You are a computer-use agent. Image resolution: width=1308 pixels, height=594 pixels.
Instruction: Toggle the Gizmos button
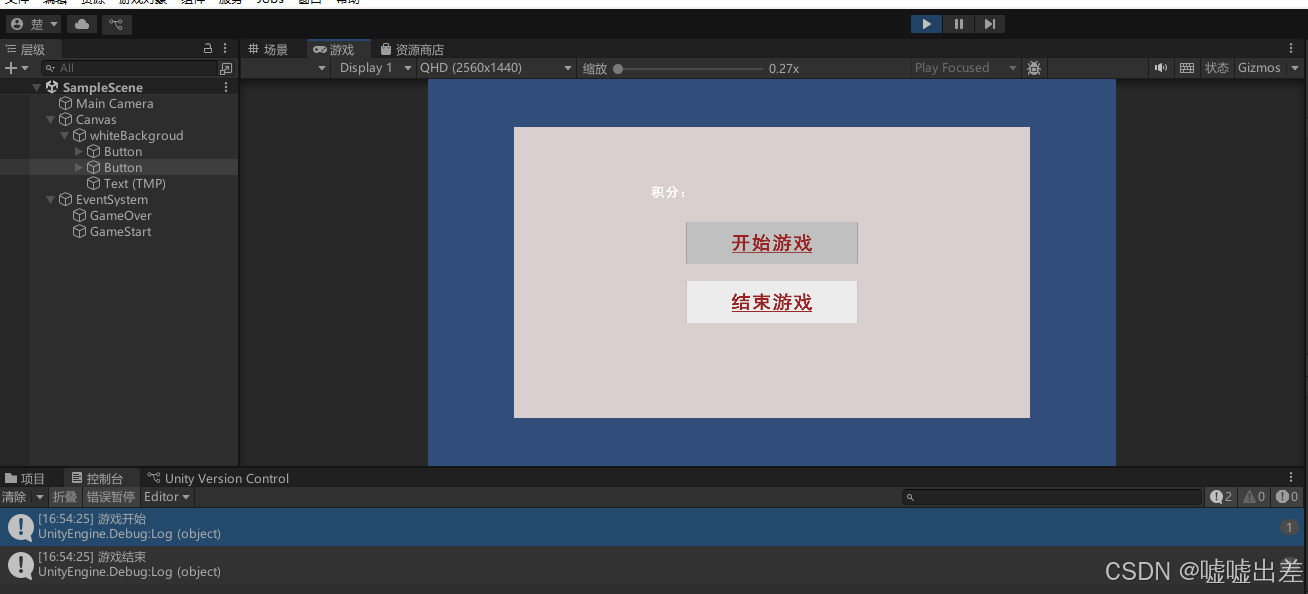(1259, 68)
